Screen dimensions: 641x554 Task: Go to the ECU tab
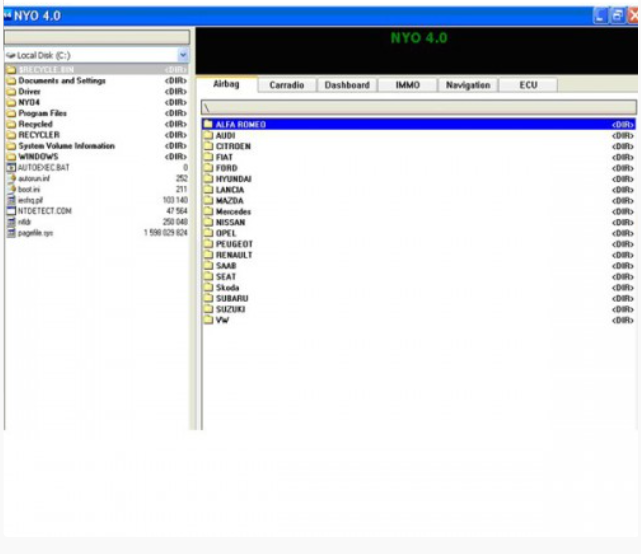coord(528,85)
